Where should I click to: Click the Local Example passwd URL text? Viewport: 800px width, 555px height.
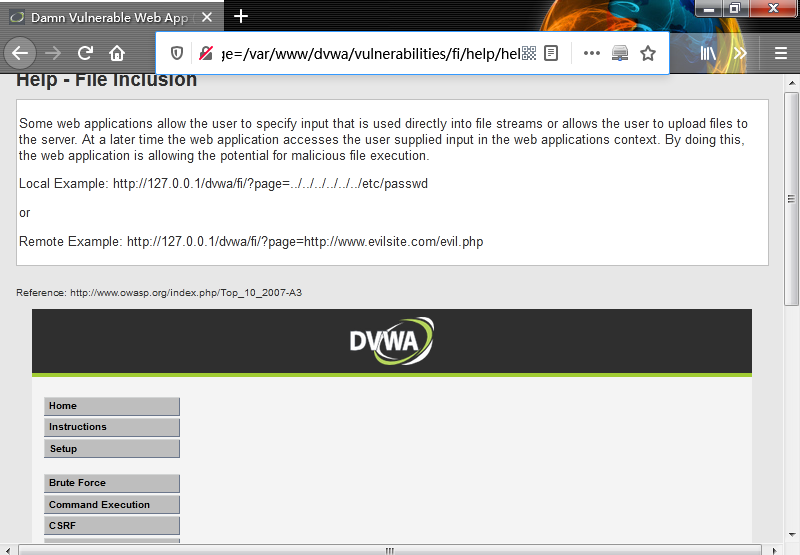[270, 184]
